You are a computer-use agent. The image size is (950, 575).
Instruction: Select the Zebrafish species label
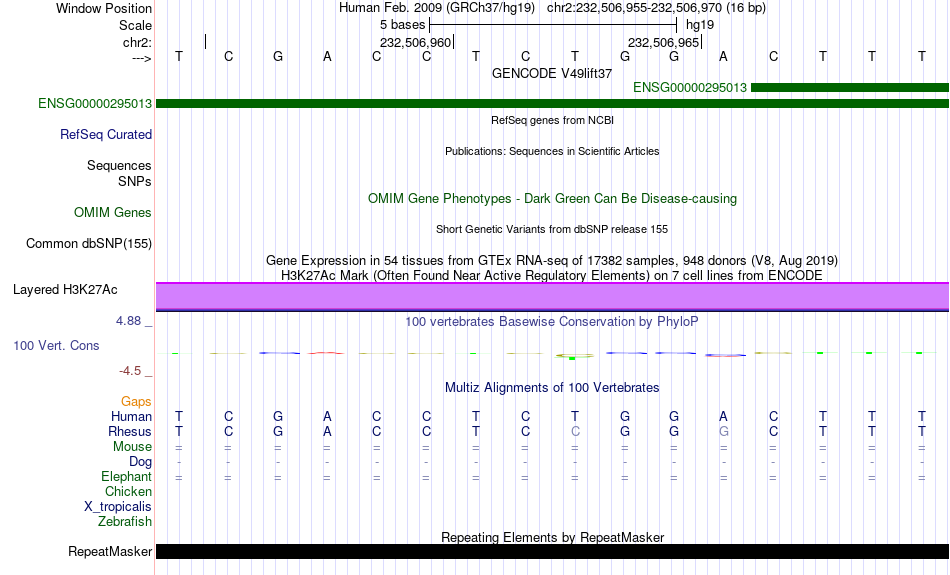point(125,522)
